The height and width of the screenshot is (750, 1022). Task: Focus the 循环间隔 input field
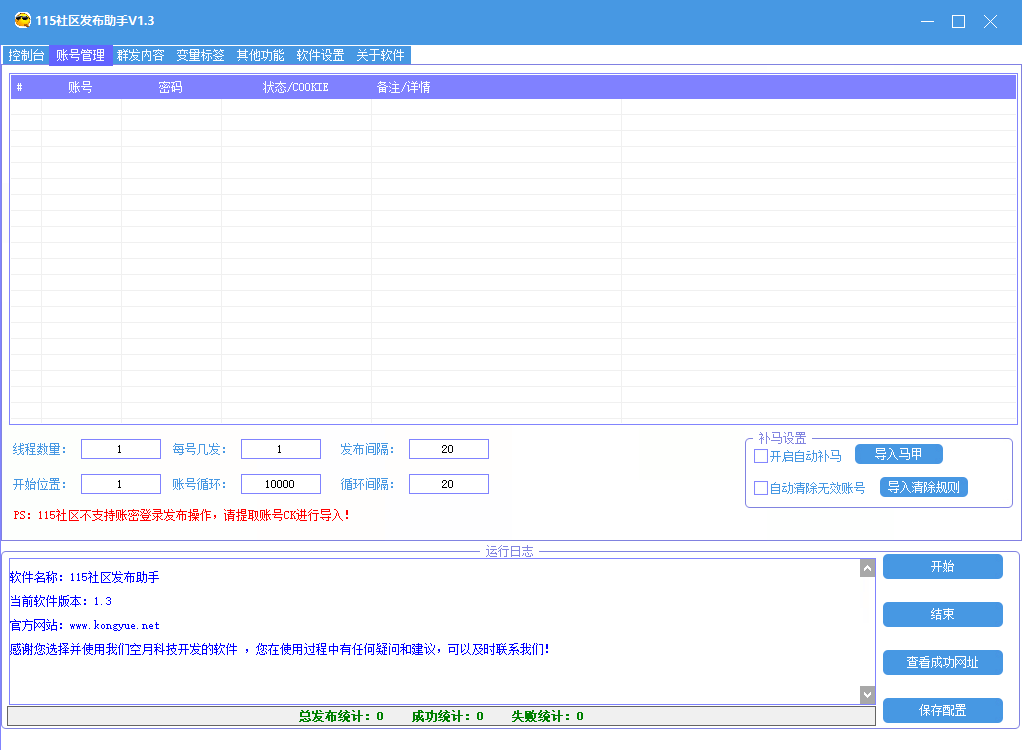pyautogui.click(x=448, y=484)
